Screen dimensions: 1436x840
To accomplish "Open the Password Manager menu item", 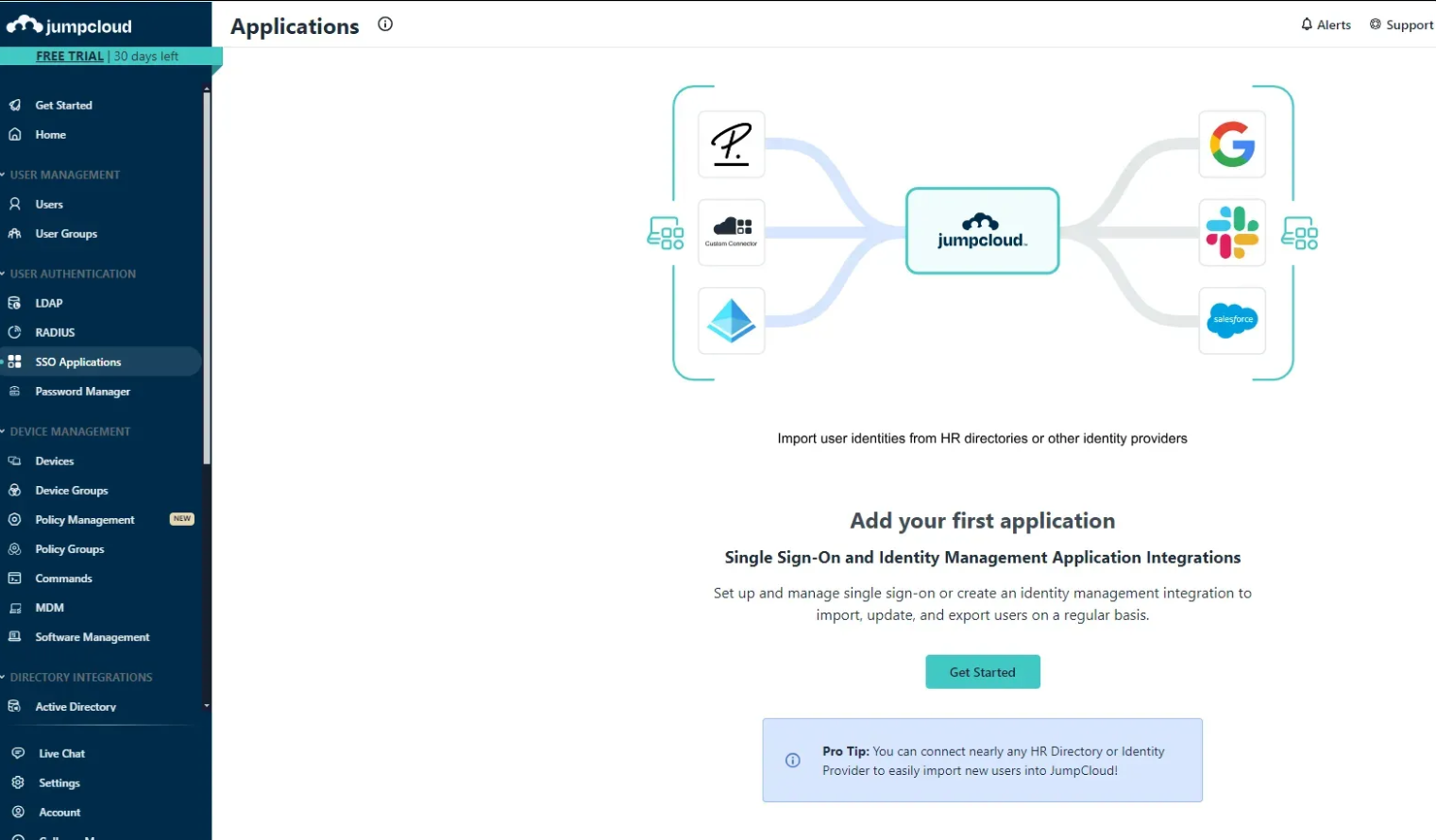I will tap(83, 391).
